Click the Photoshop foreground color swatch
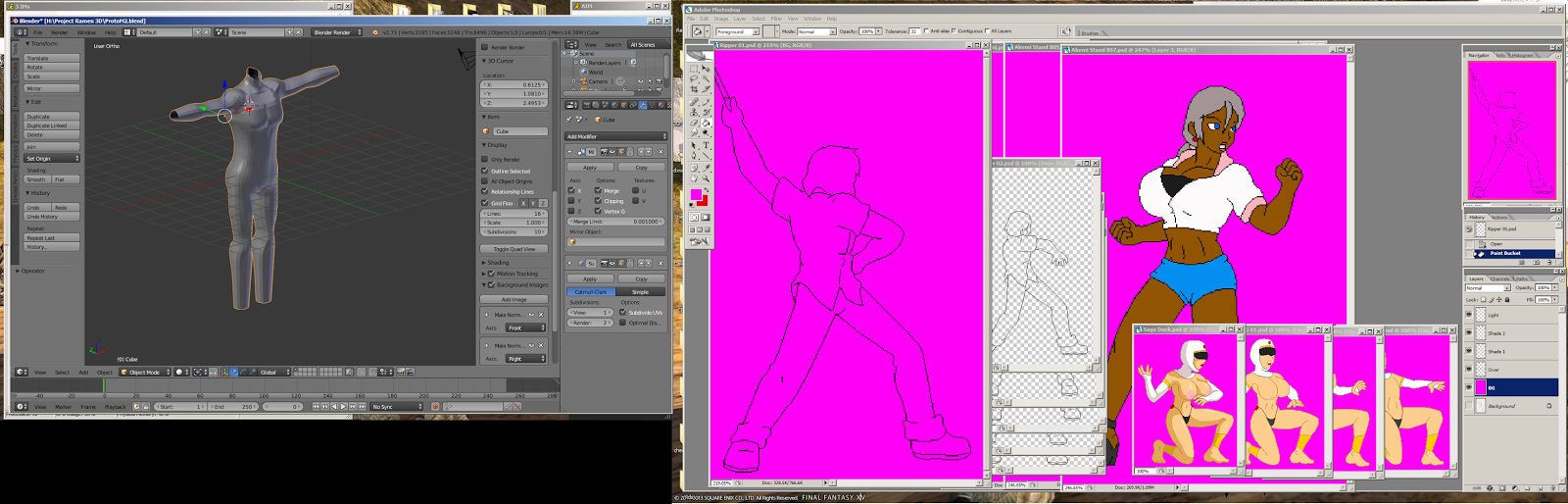1568x504 pixels. point(696,195)
